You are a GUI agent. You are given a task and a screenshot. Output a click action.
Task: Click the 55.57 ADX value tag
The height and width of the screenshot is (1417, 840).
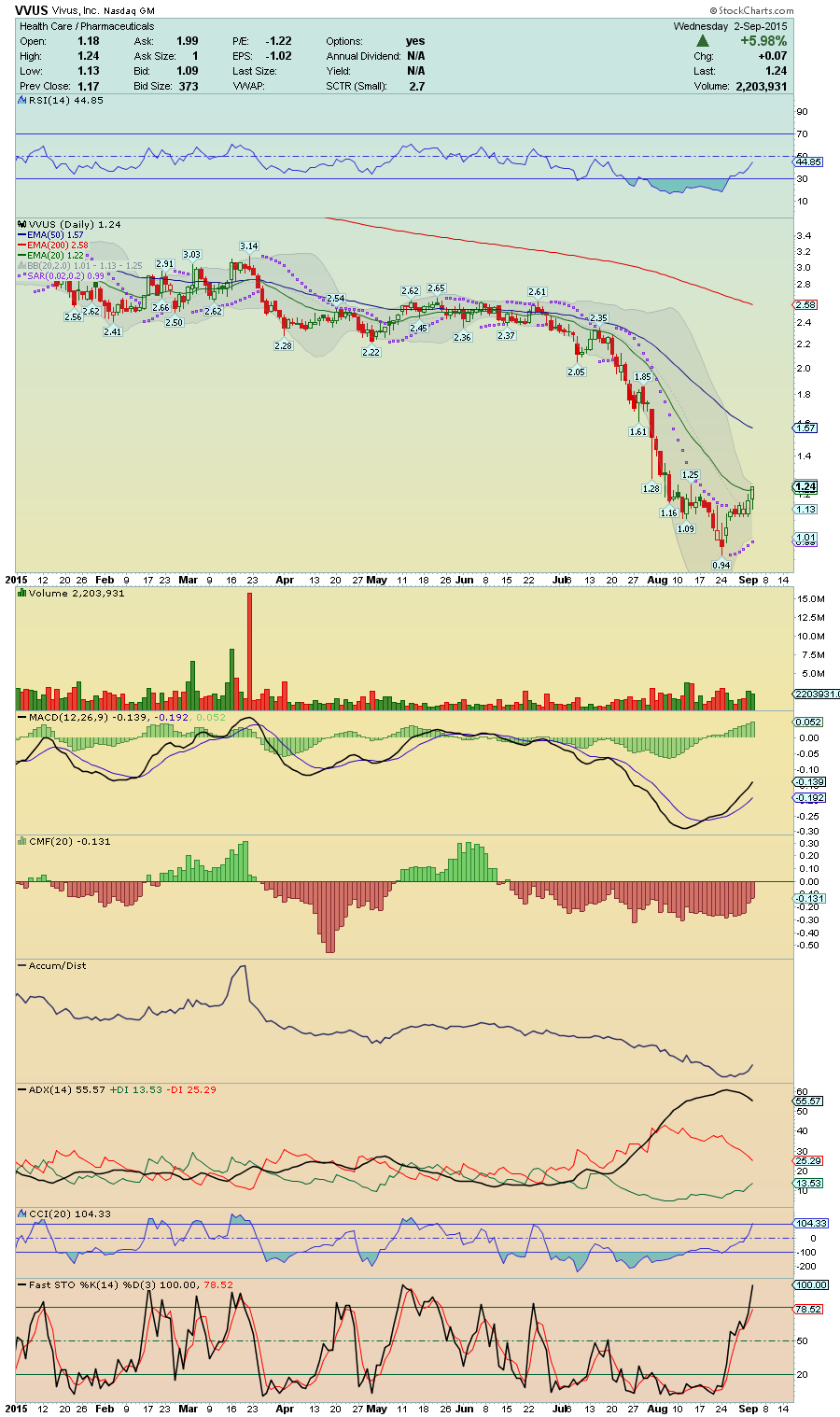[808, 1101]
